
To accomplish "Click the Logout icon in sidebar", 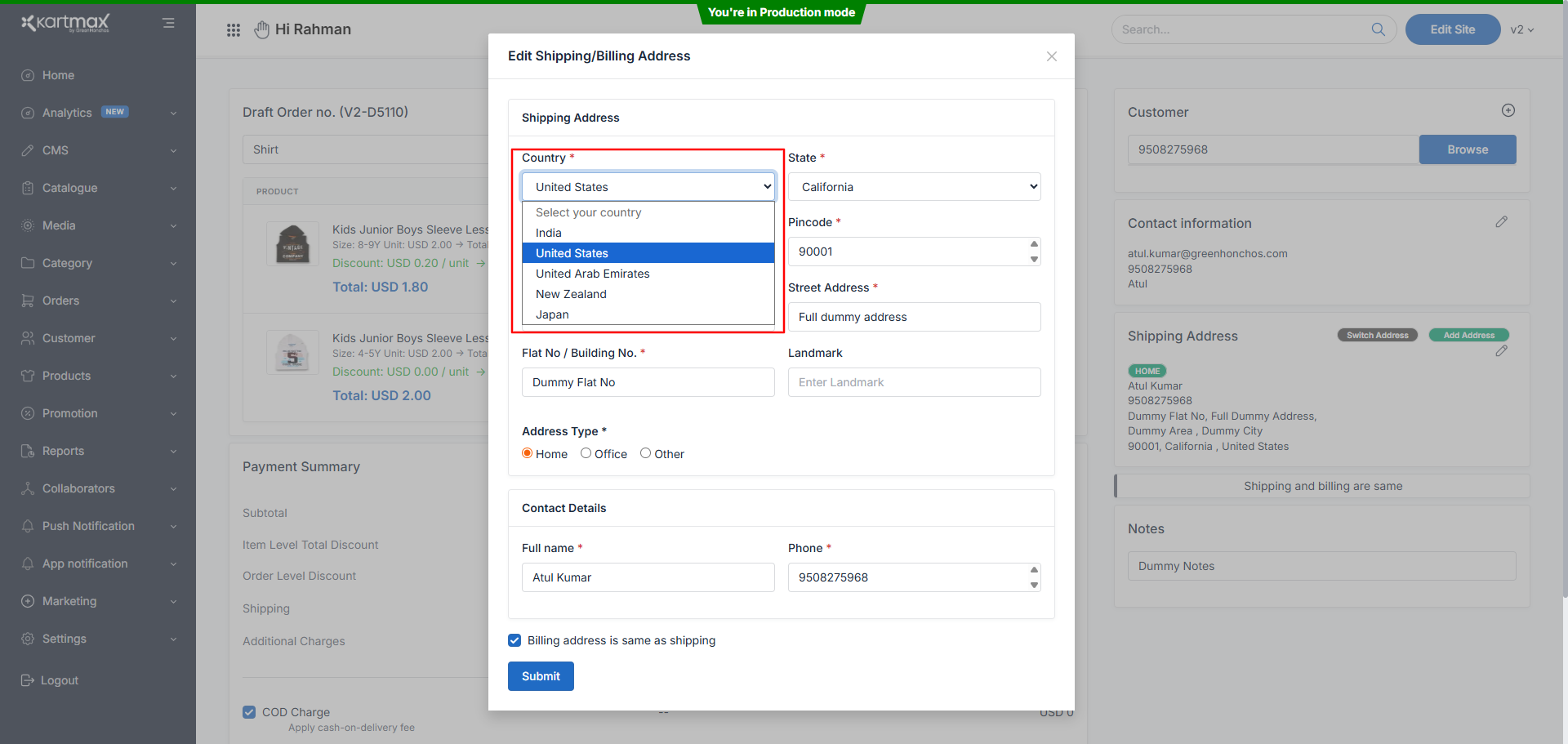I will click(28, 680).
